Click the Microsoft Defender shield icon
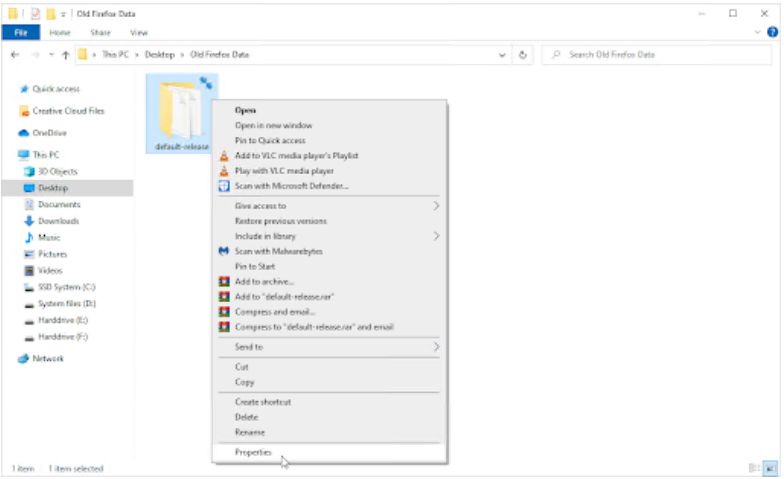This screenshot has height=479, width=784. pyautogui.click(x=224, y=186)
